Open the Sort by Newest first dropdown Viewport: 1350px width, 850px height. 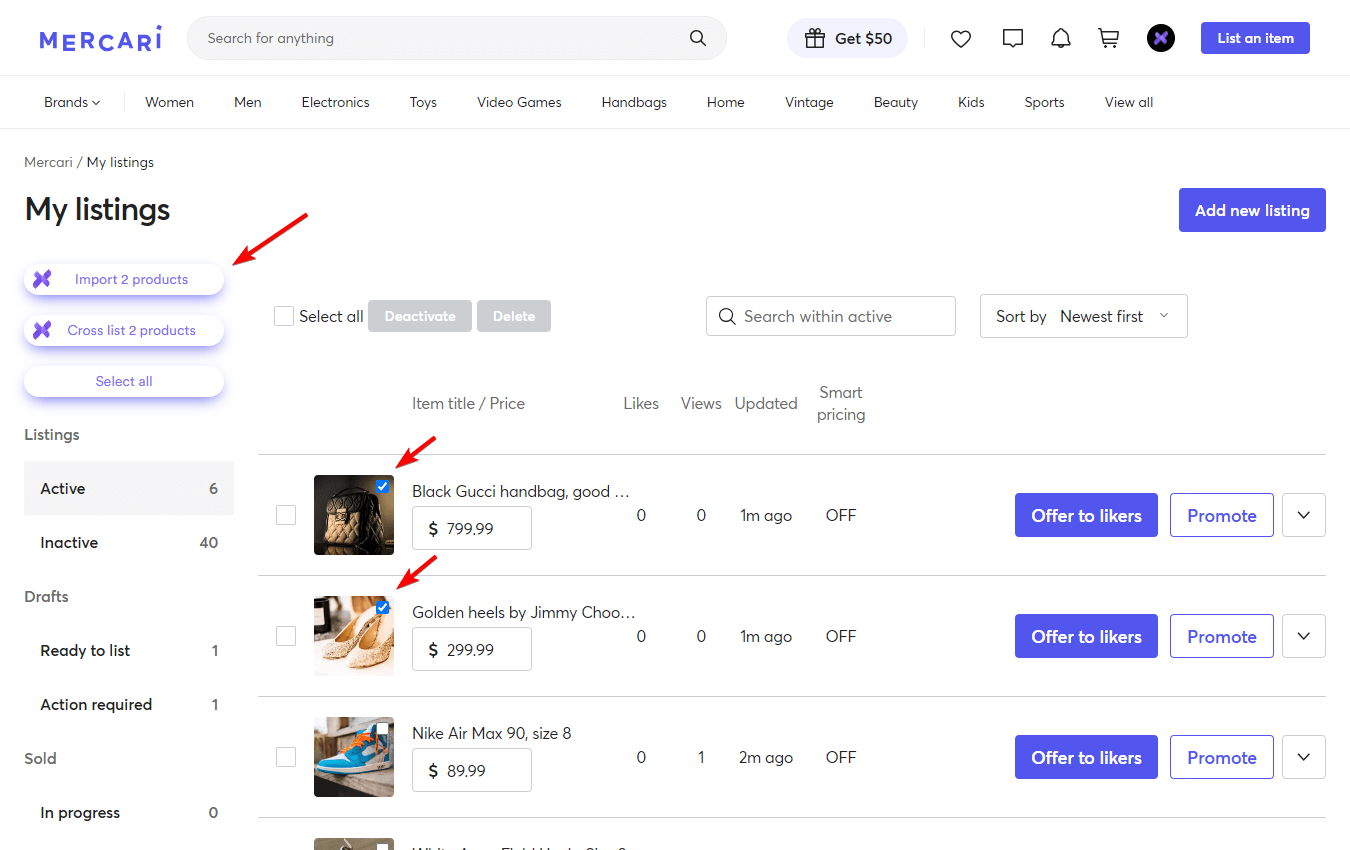(1084, 316)
